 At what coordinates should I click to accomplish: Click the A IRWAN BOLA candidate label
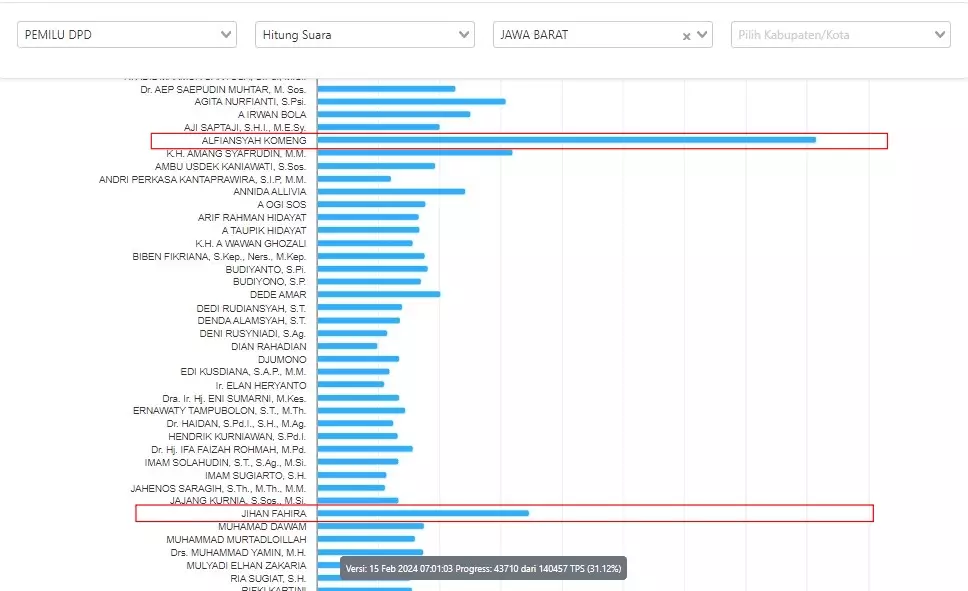[x=272, y=114]
